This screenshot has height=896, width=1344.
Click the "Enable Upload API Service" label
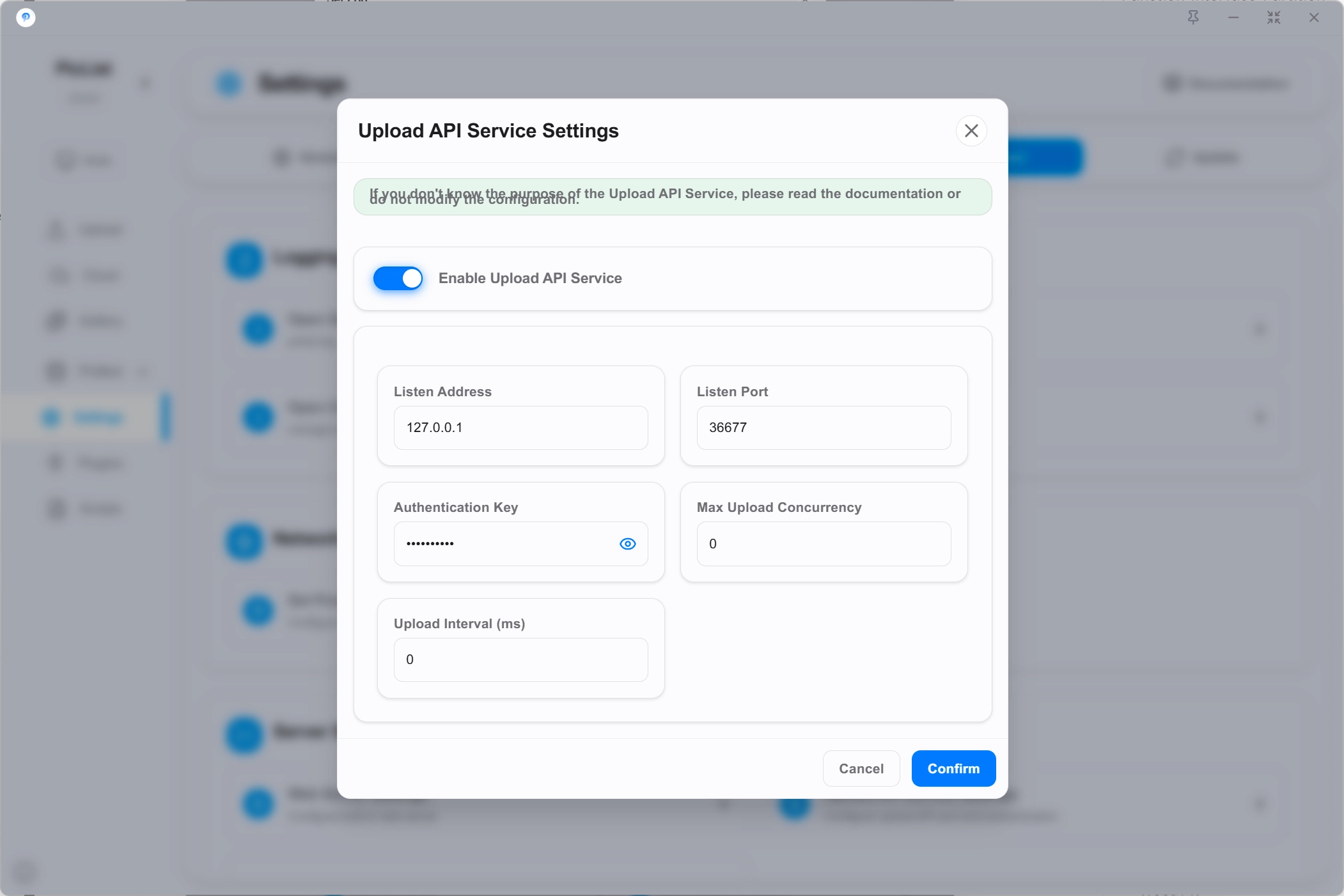click(x=530, y=279)
